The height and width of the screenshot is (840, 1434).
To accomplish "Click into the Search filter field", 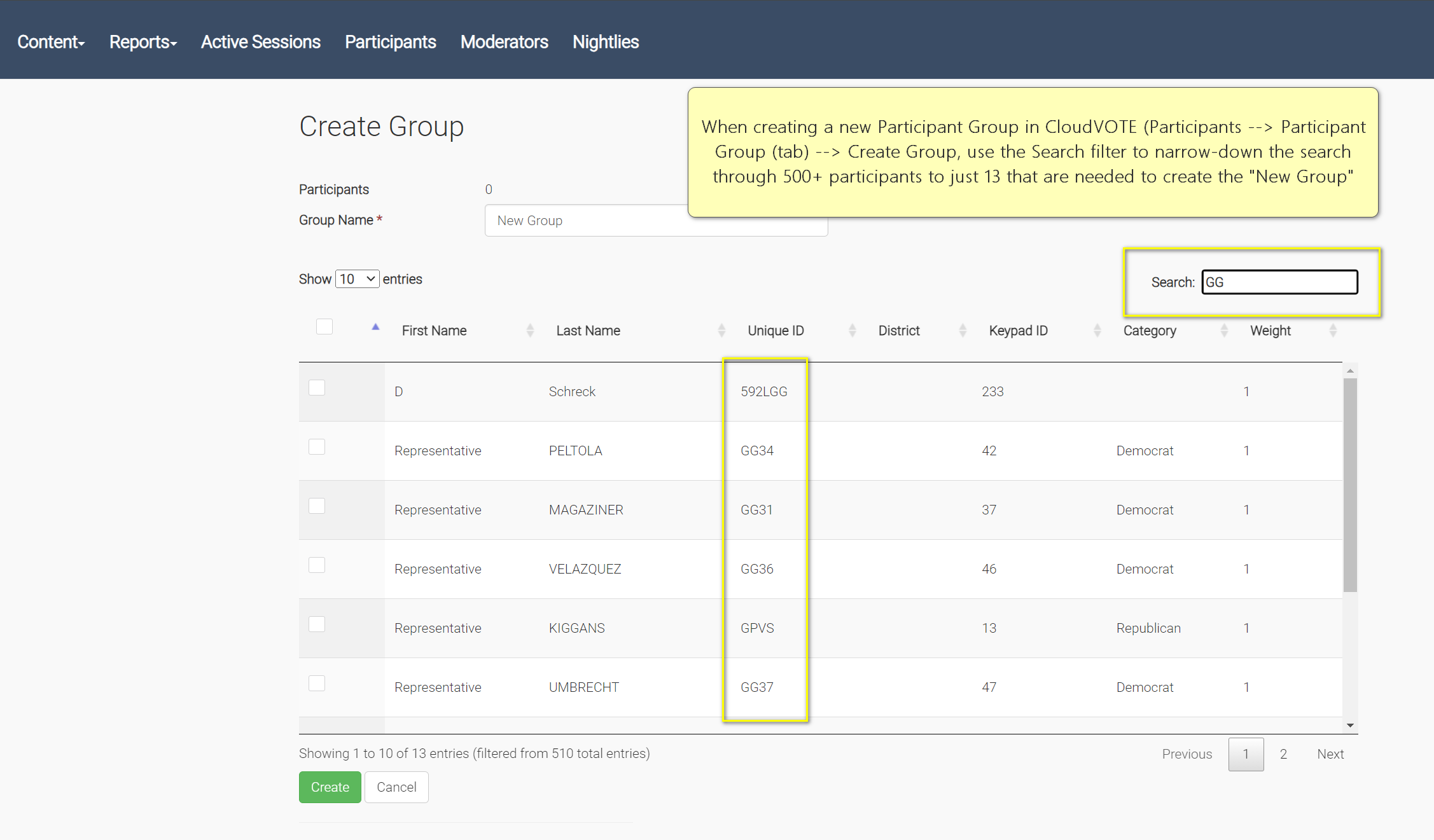I will (x=1279, y=282).
